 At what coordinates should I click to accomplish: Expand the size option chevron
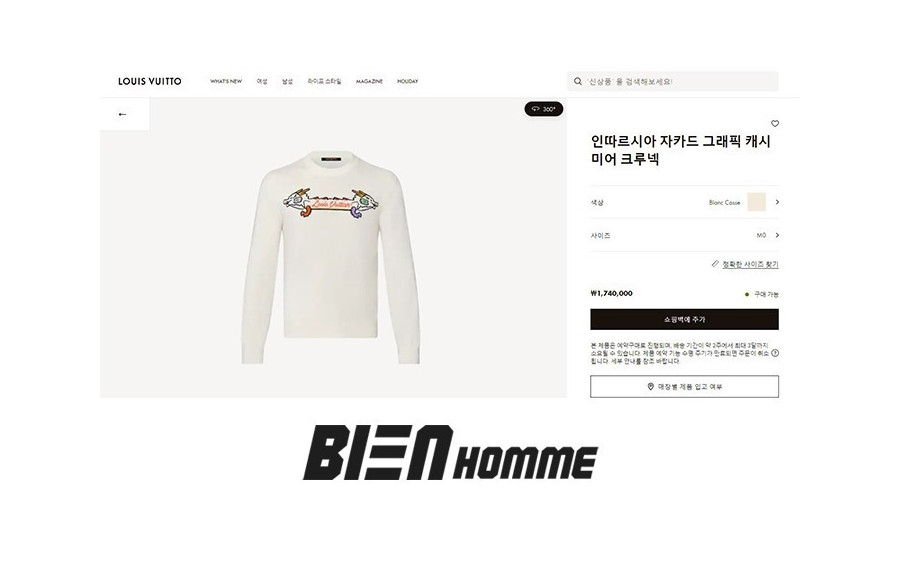pyautogui.click(x=777, y=235)
